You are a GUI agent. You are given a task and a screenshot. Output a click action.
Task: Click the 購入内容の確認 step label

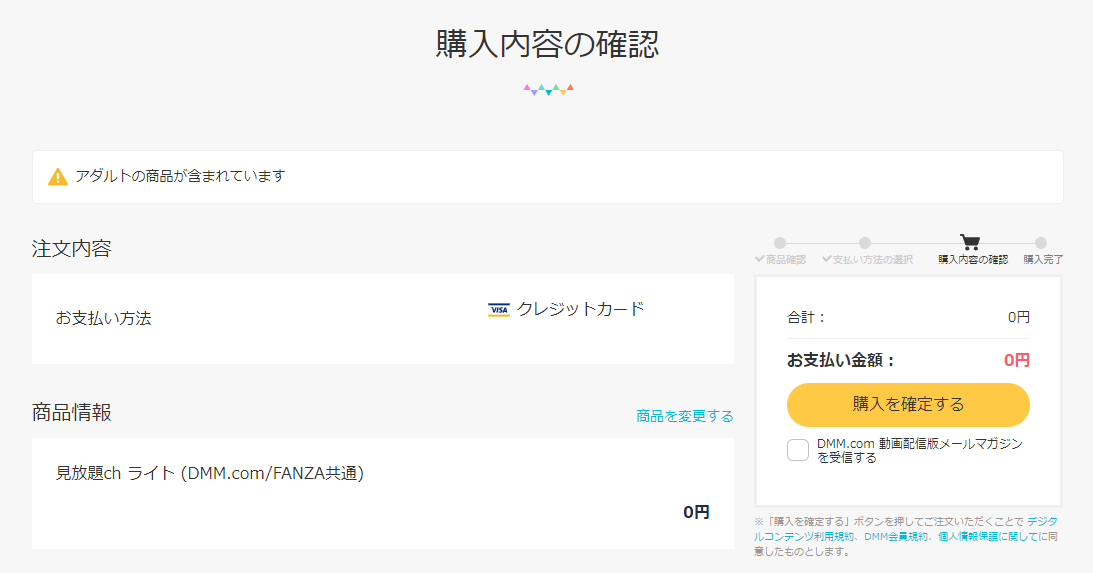[973, 260]
